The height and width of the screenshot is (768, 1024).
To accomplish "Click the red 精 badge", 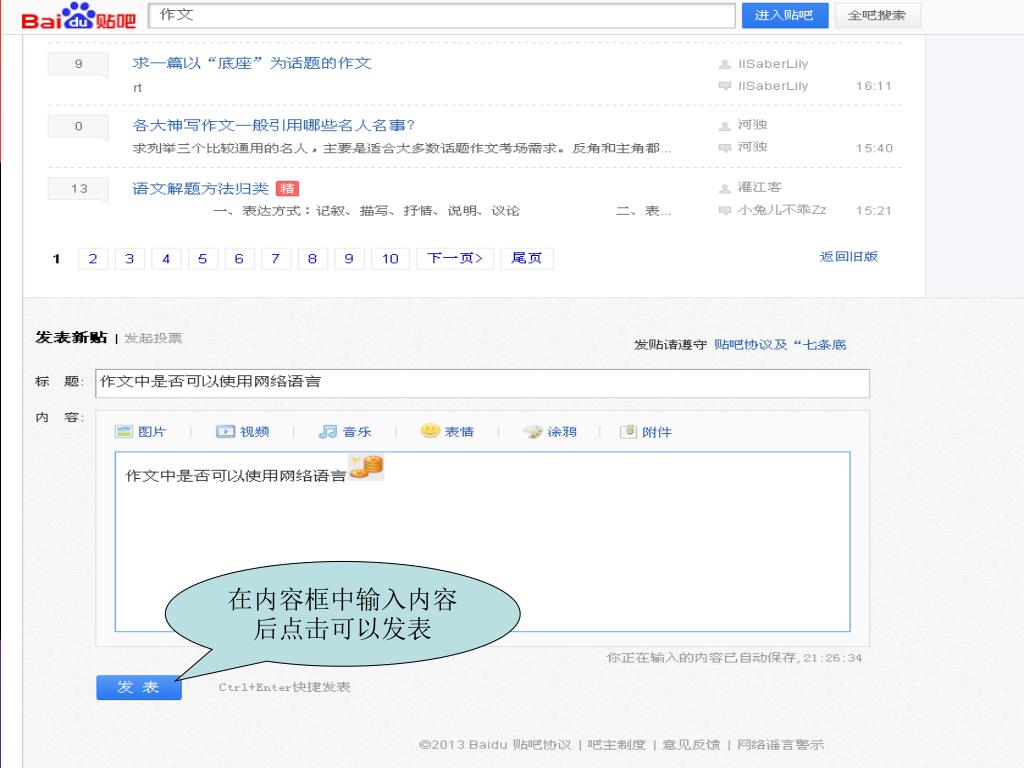I will point(287,189).
